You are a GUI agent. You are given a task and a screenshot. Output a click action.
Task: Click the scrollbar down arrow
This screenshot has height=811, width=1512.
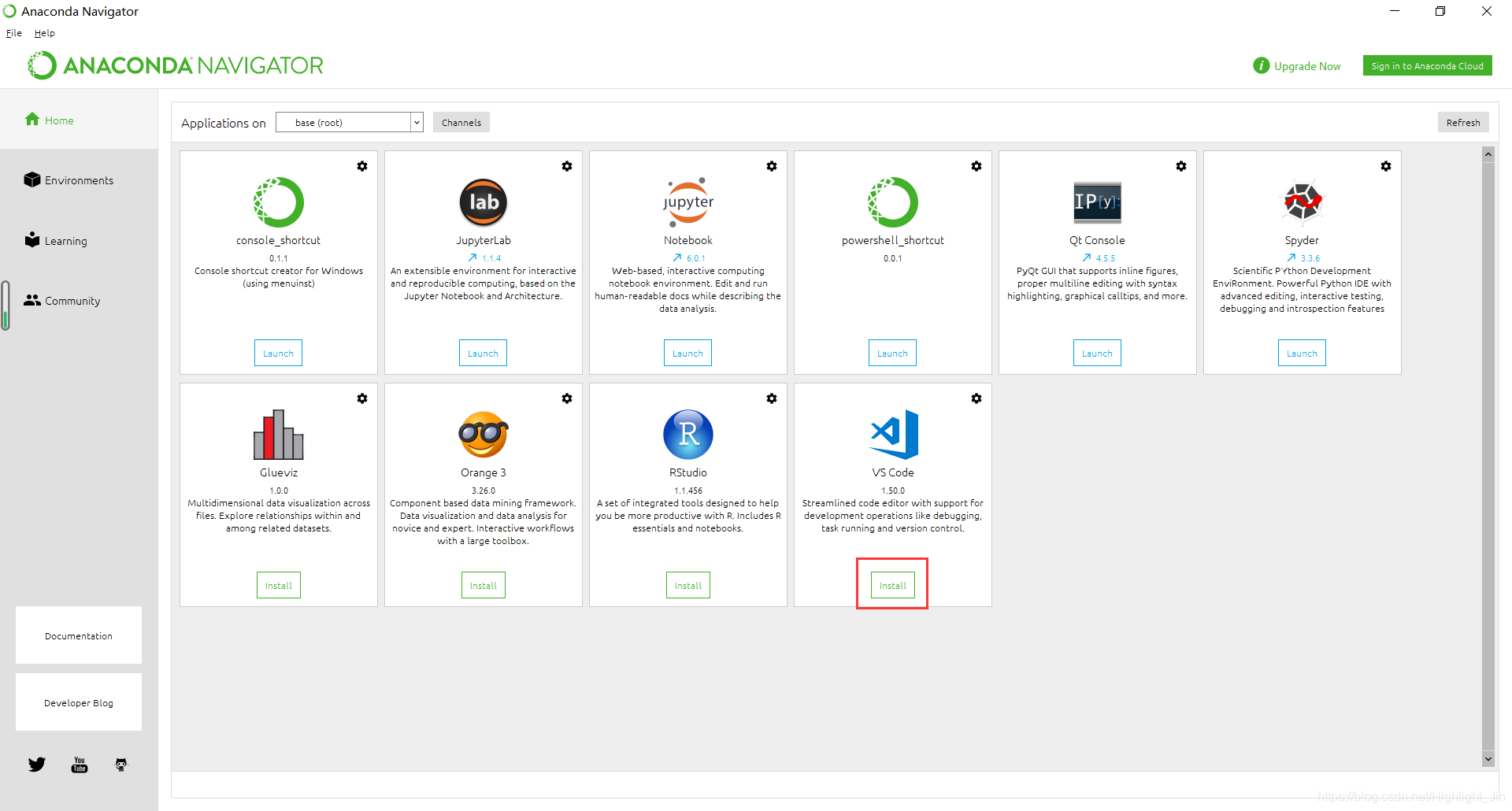[1488, 759]
